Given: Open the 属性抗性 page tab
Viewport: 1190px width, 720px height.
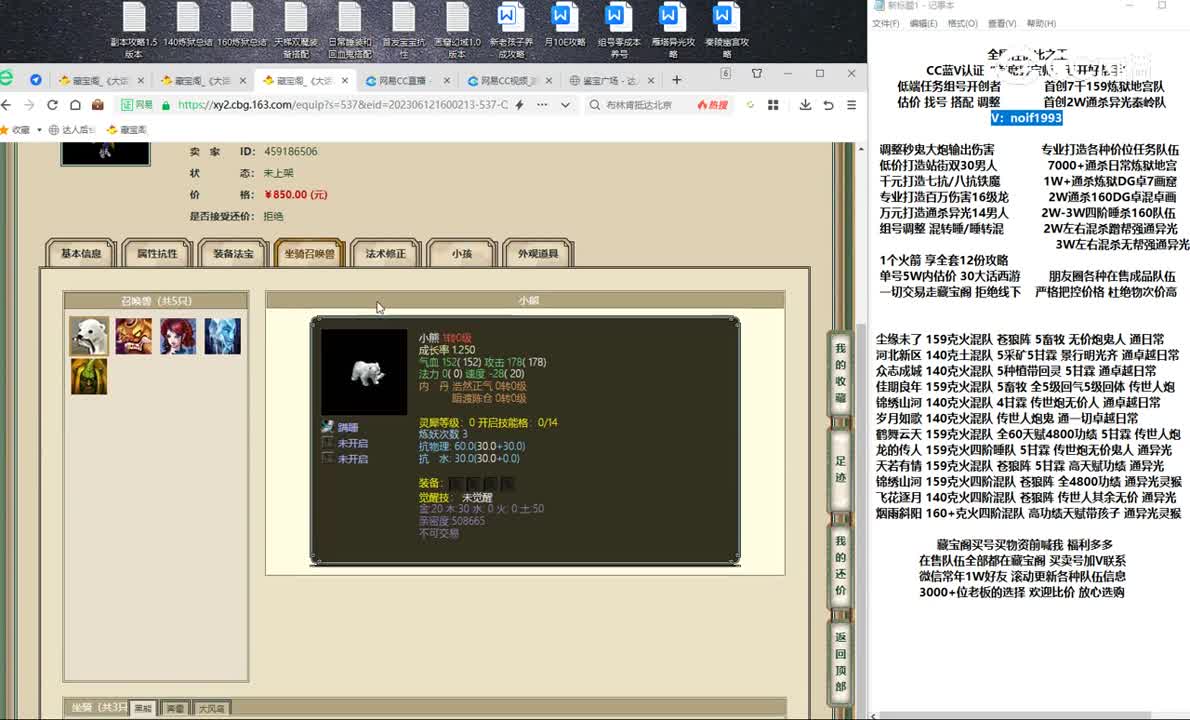Looking at the screenshot, I should (x=157, y=253).
